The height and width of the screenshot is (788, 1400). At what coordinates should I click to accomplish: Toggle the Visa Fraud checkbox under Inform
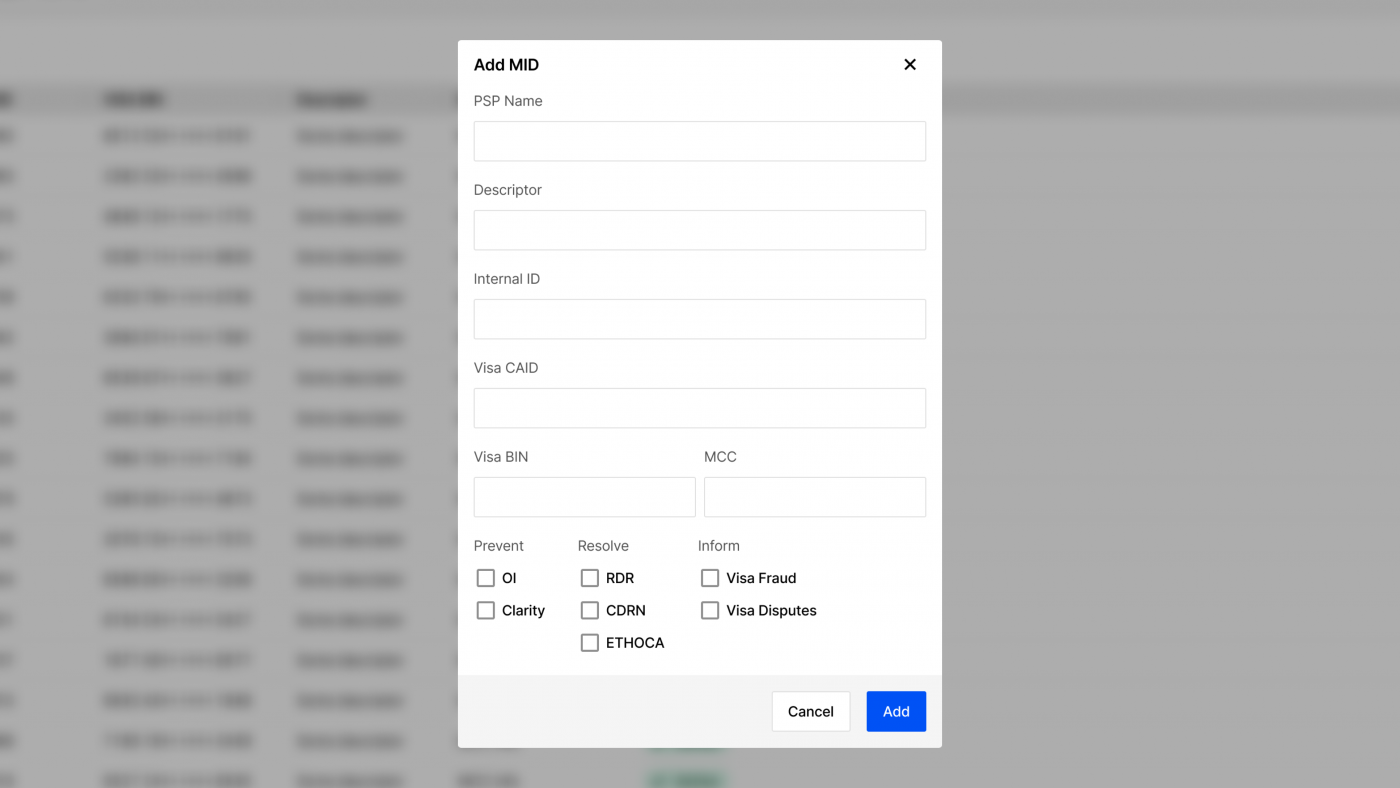[710, 578]
